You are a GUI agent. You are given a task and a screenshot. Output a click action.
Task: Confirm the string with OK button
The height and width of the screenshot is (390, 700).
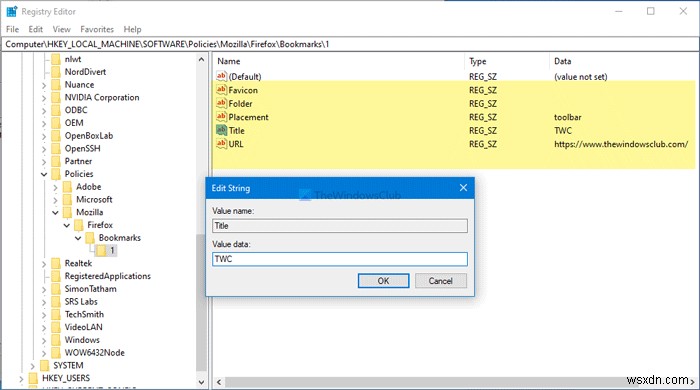tap(383, 281)
